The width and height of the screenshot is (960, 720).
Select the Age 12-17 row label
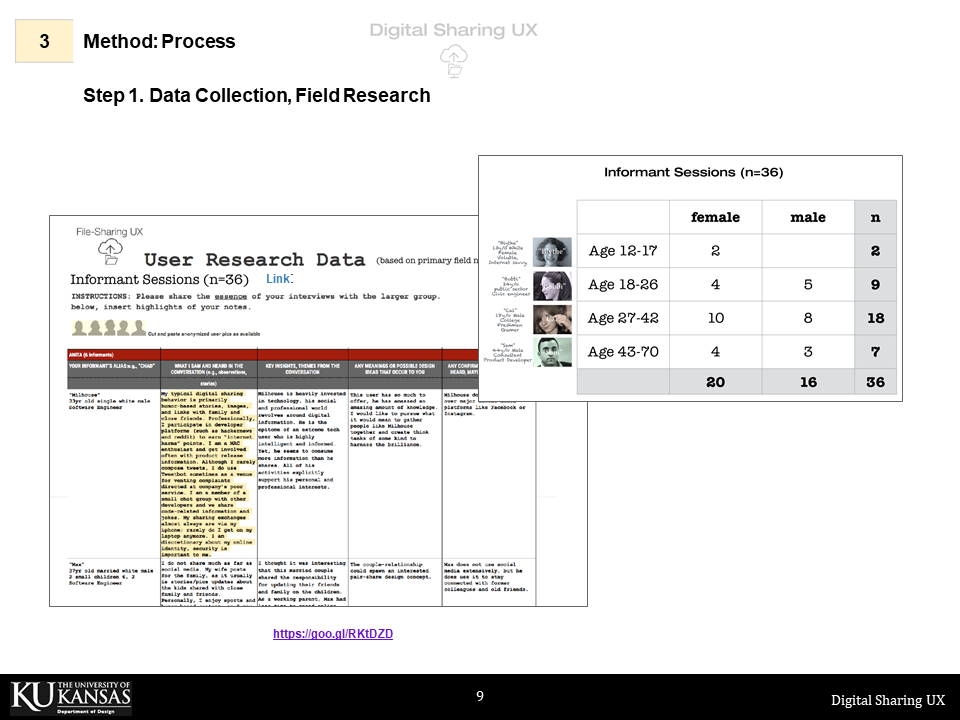point(622,251)
